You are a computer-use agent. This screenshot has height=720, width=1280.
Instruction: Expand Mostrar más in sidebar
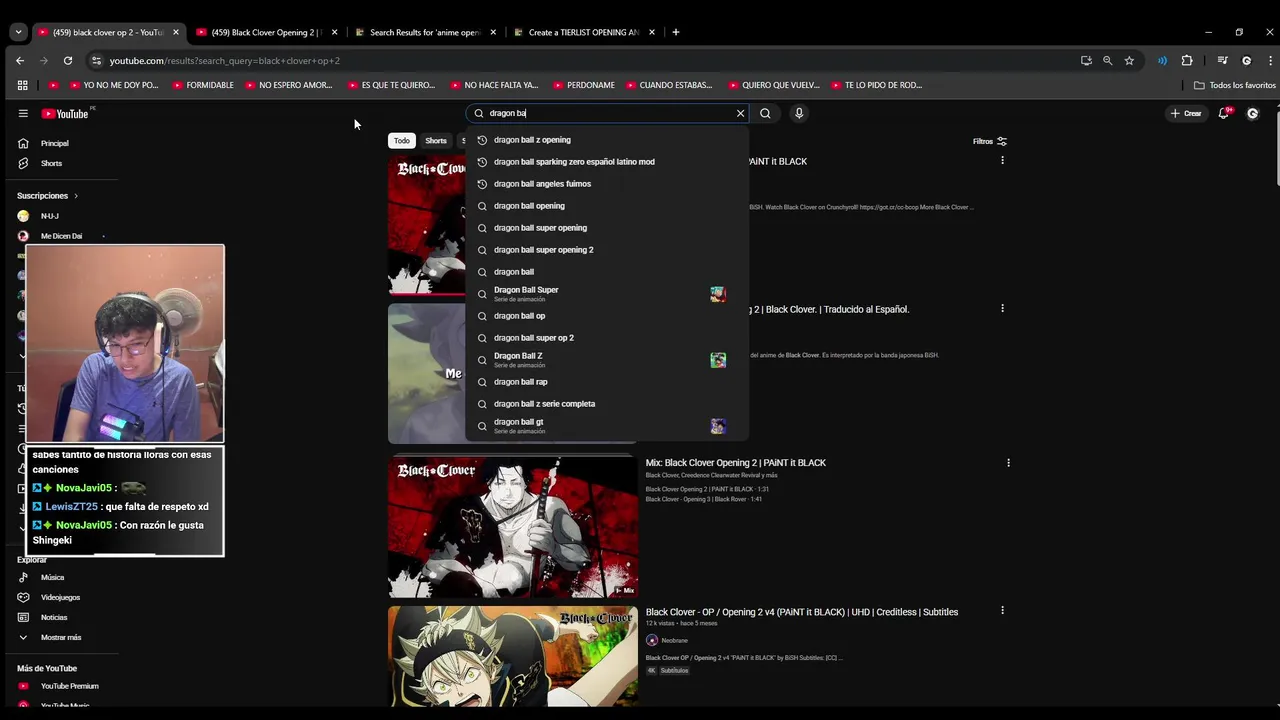(61, 637)
